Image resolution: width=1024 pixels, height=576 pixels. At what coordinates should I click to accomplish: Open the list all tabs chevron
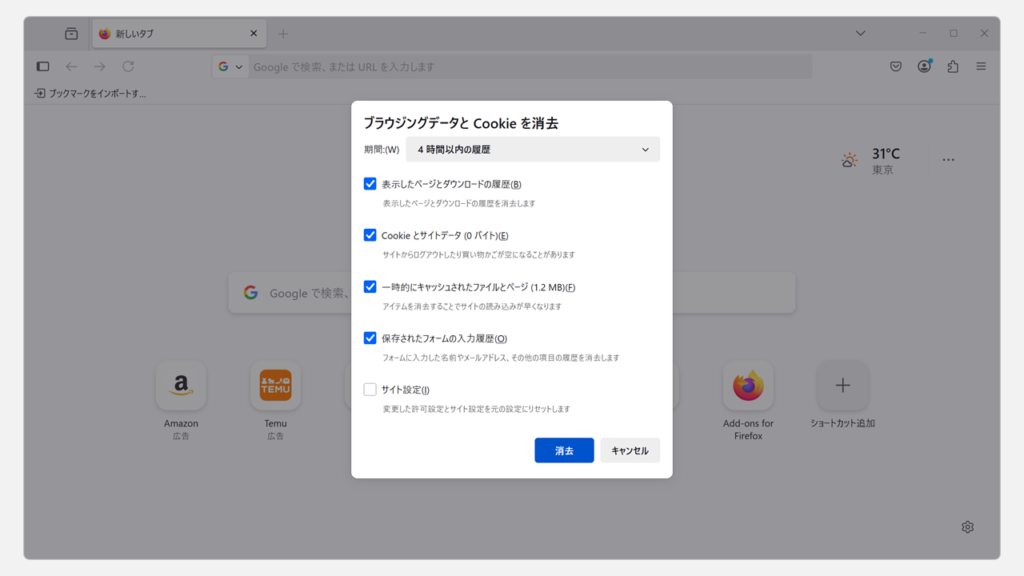pyautogui.click(x=860, y=33)
